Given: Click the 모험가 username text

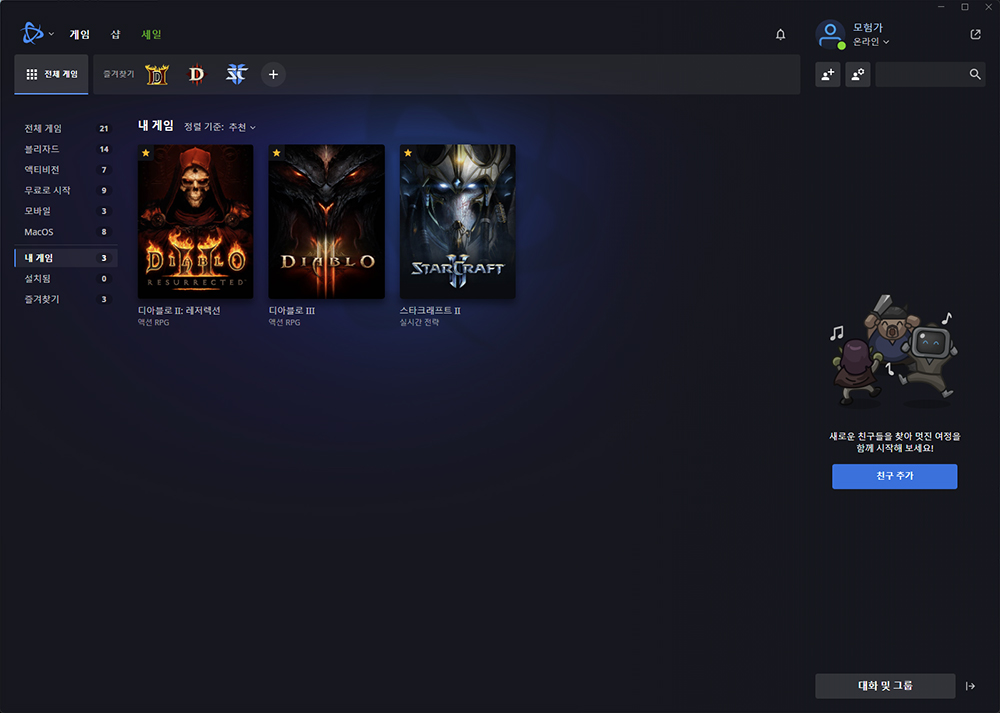Looking at the screenshot, I should [x=868, y=27].
